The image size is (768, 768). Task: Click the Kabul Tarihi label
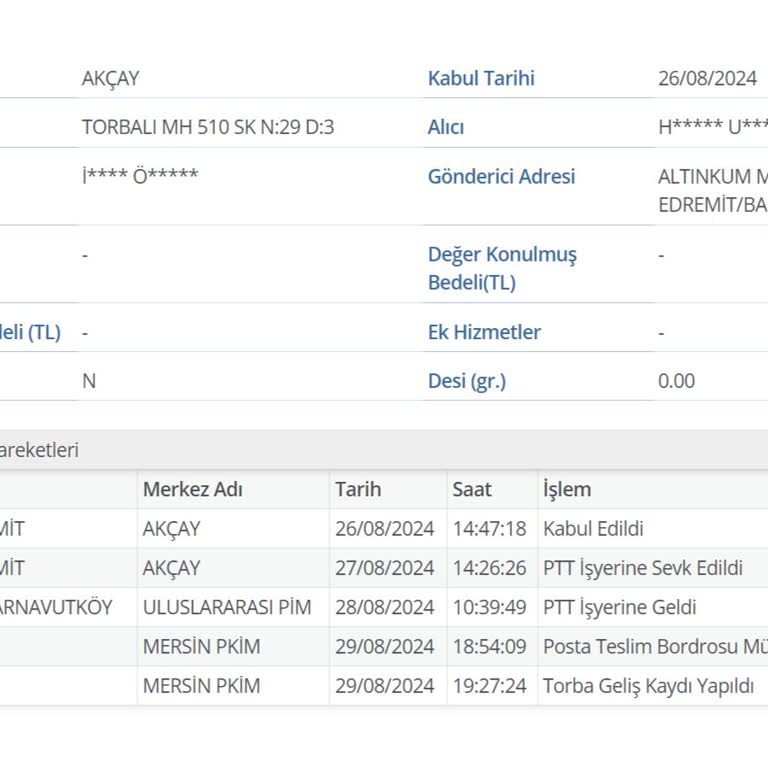pos(481,79)
